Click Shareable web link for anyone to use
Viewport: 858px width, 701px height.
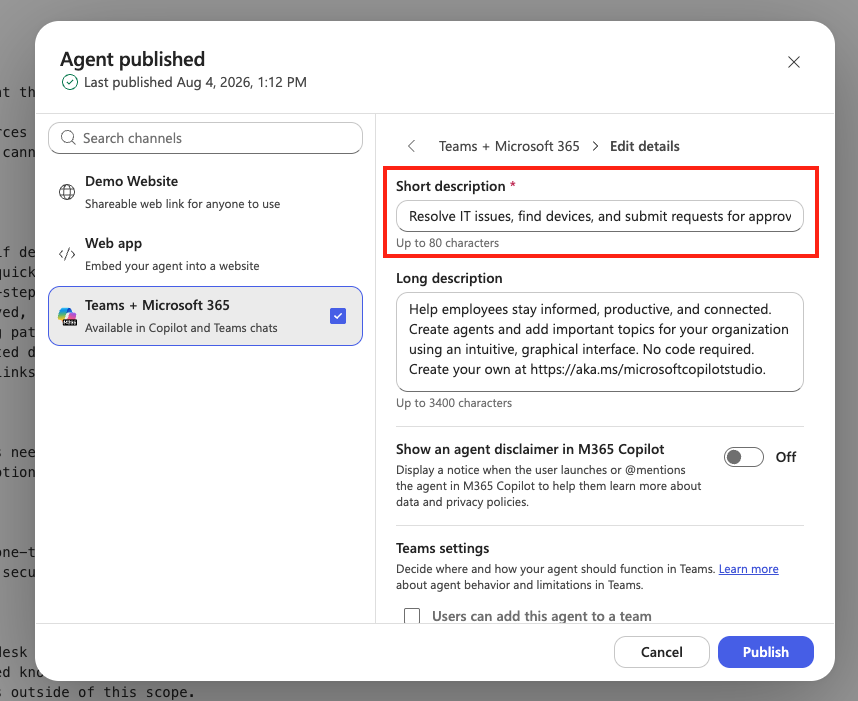pos(182,204)
